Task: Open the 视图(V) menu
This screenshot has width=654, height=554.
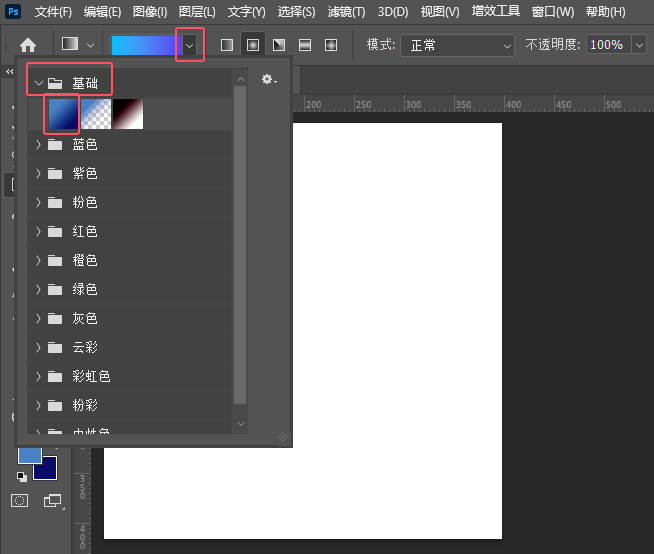Action: click(440, 11)
